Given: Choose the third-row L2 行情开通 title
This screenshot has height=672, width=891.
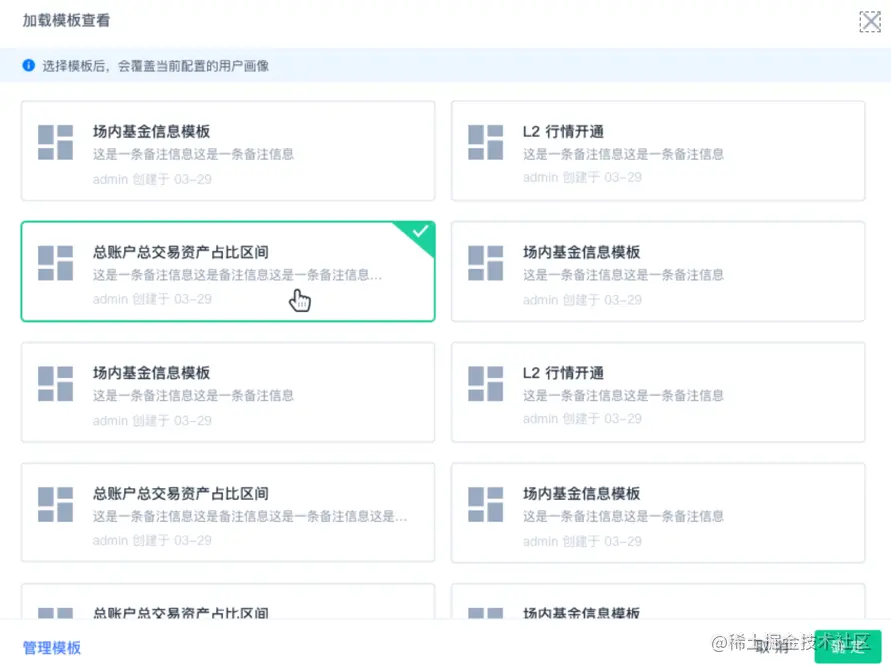Looking at the screenshot, I should [563, 373].
